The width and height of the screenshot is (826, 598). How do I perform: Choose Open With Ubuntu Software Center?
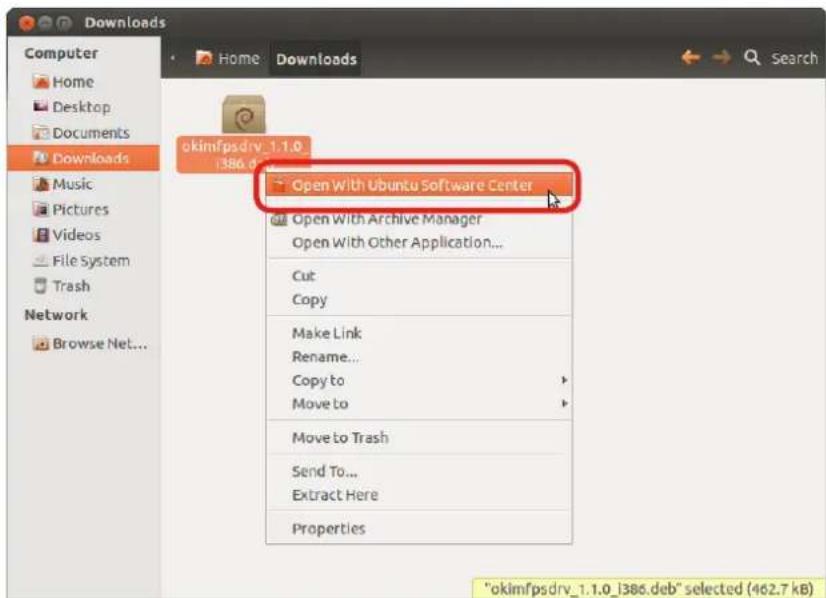419,185
